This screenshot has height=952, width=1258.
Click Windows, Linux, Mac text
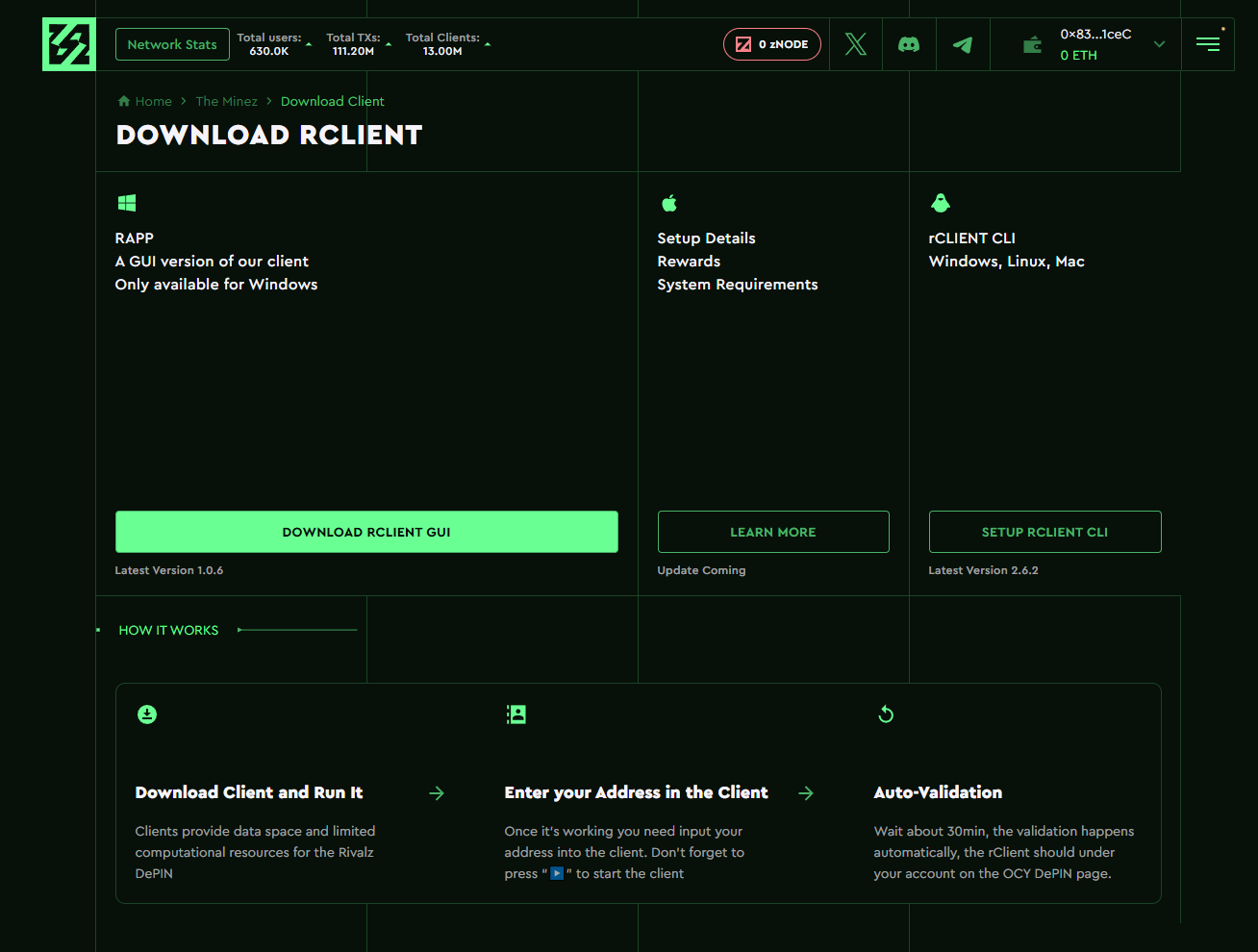point(1006,262)
